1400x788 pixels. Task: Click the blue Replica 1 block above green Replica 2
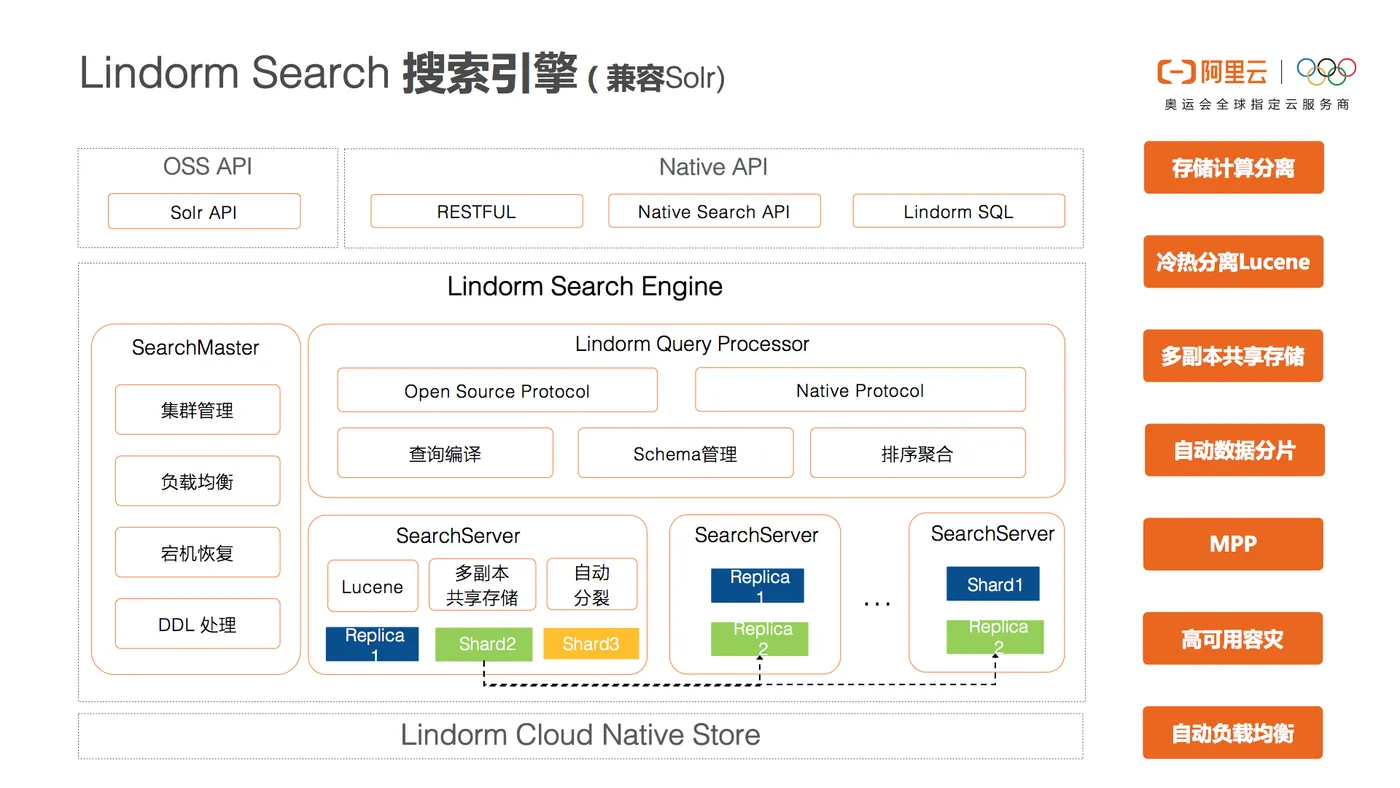tap(757, 585)
